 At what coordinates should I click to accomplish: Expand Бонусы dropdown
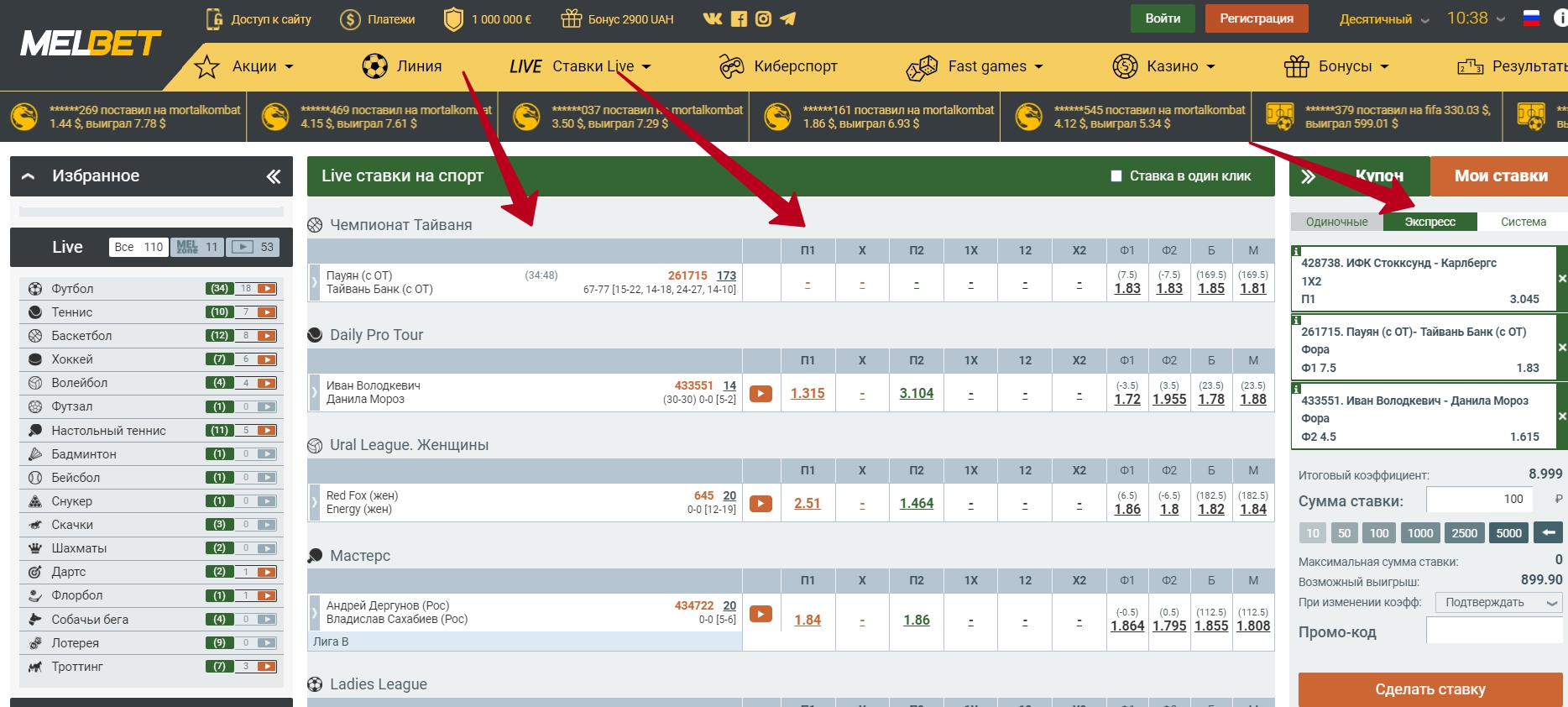pos(1336,66)
